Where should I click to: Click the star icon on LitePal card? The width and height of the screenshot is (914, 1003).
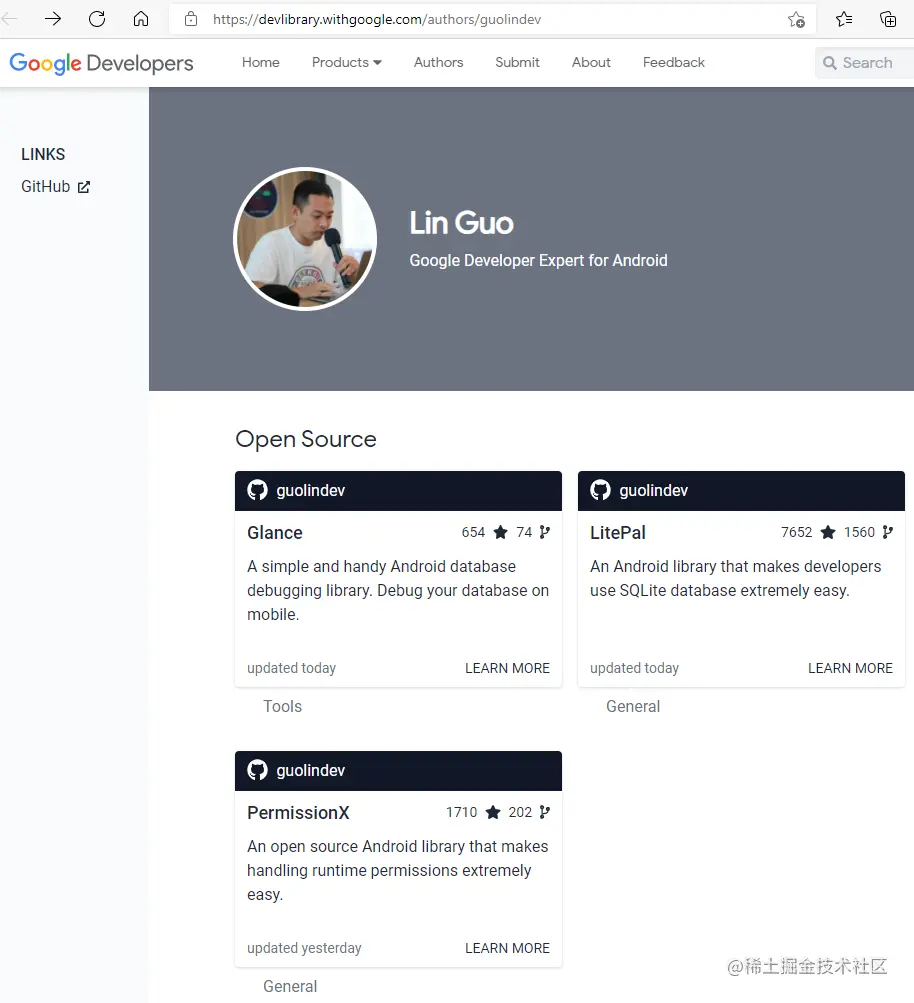(828, 532)
